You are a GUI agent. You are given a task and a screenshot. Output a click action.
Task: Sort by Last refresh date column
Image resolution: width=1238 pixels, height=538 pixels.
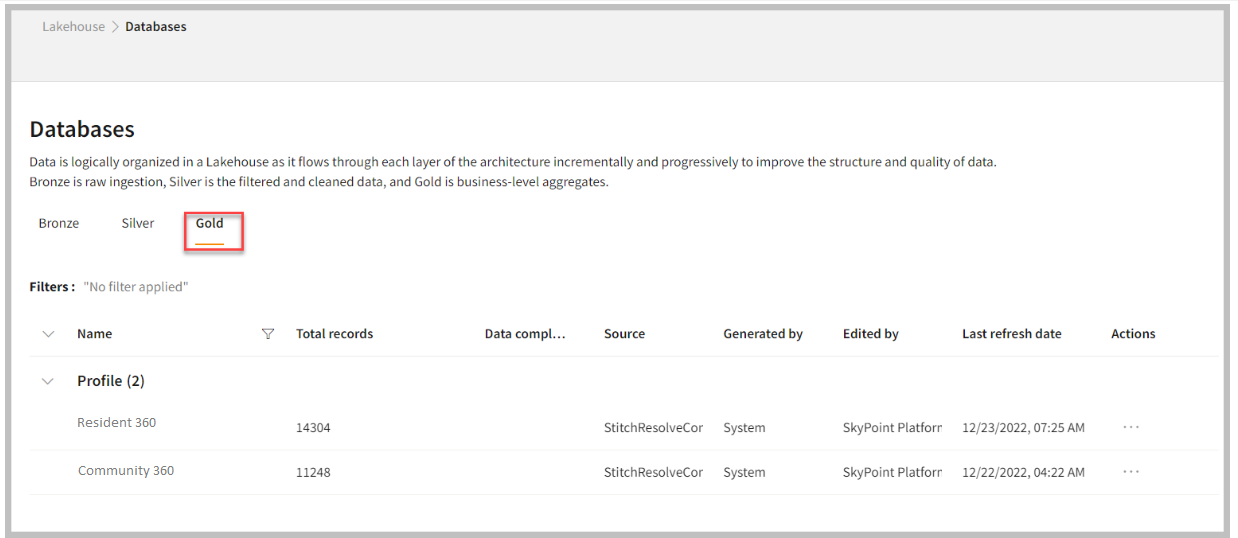click(1011, 334)
